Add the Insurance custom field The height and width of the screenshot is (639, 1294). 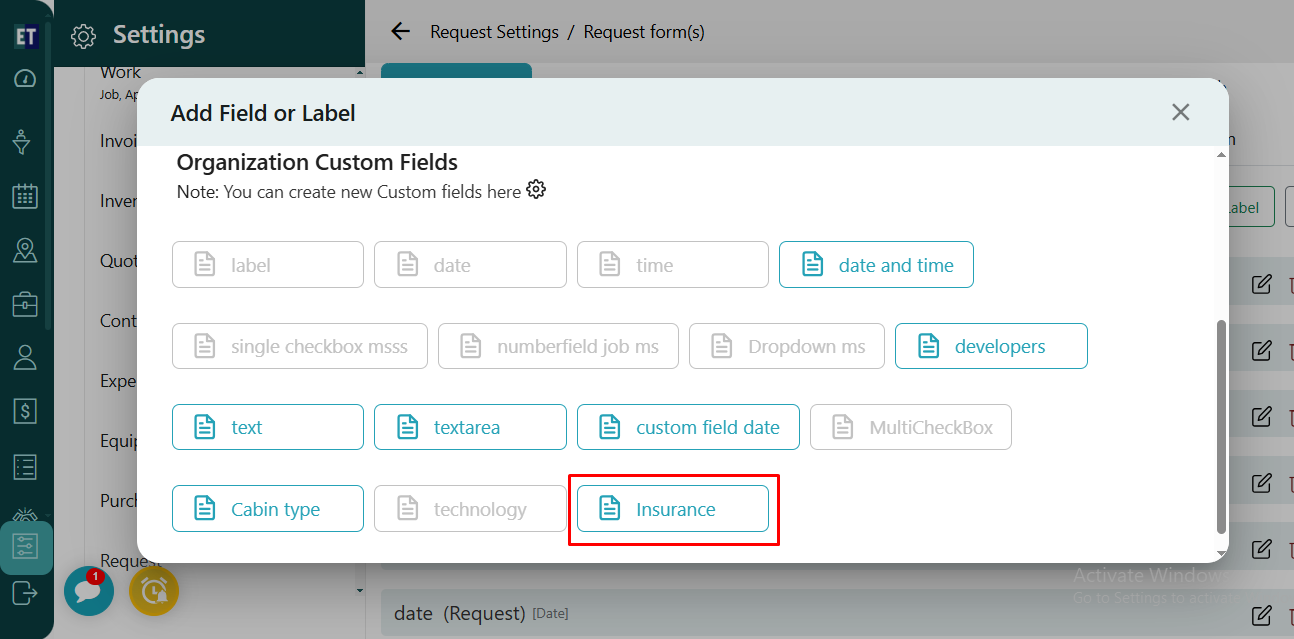672,509
